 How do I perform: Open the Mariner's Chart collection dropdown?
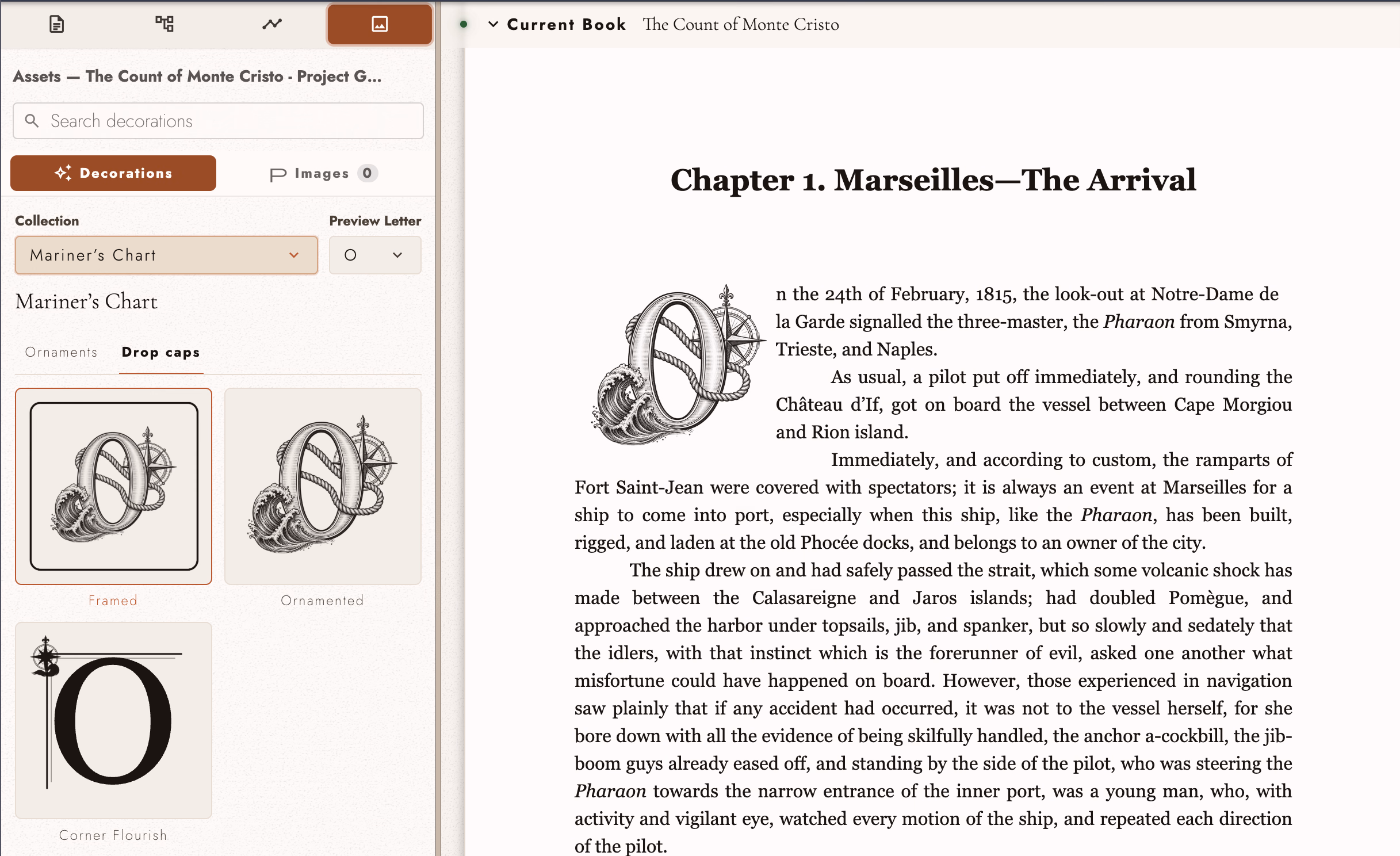(x=166, y=255)
